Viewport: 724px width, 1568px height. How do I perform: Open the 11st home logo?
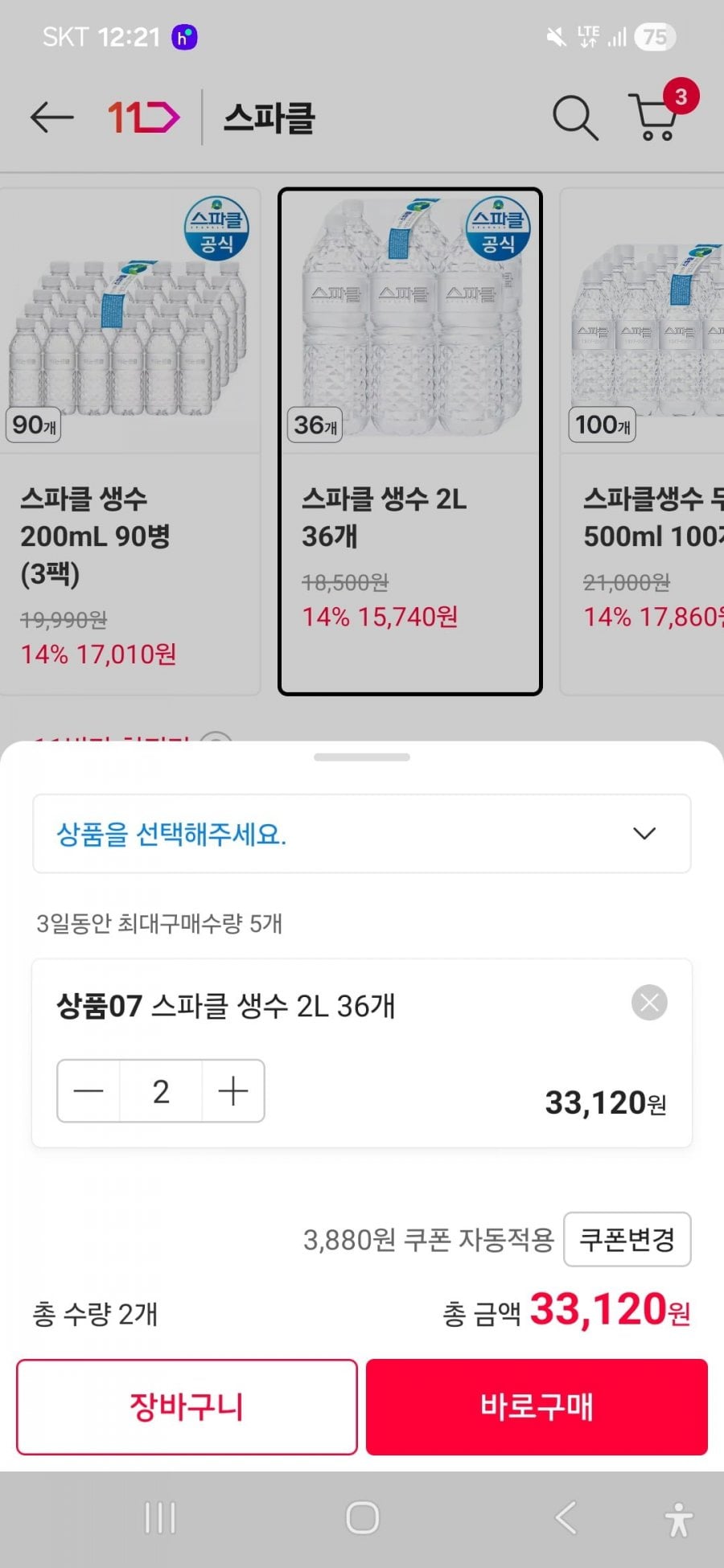pos(144,118)
